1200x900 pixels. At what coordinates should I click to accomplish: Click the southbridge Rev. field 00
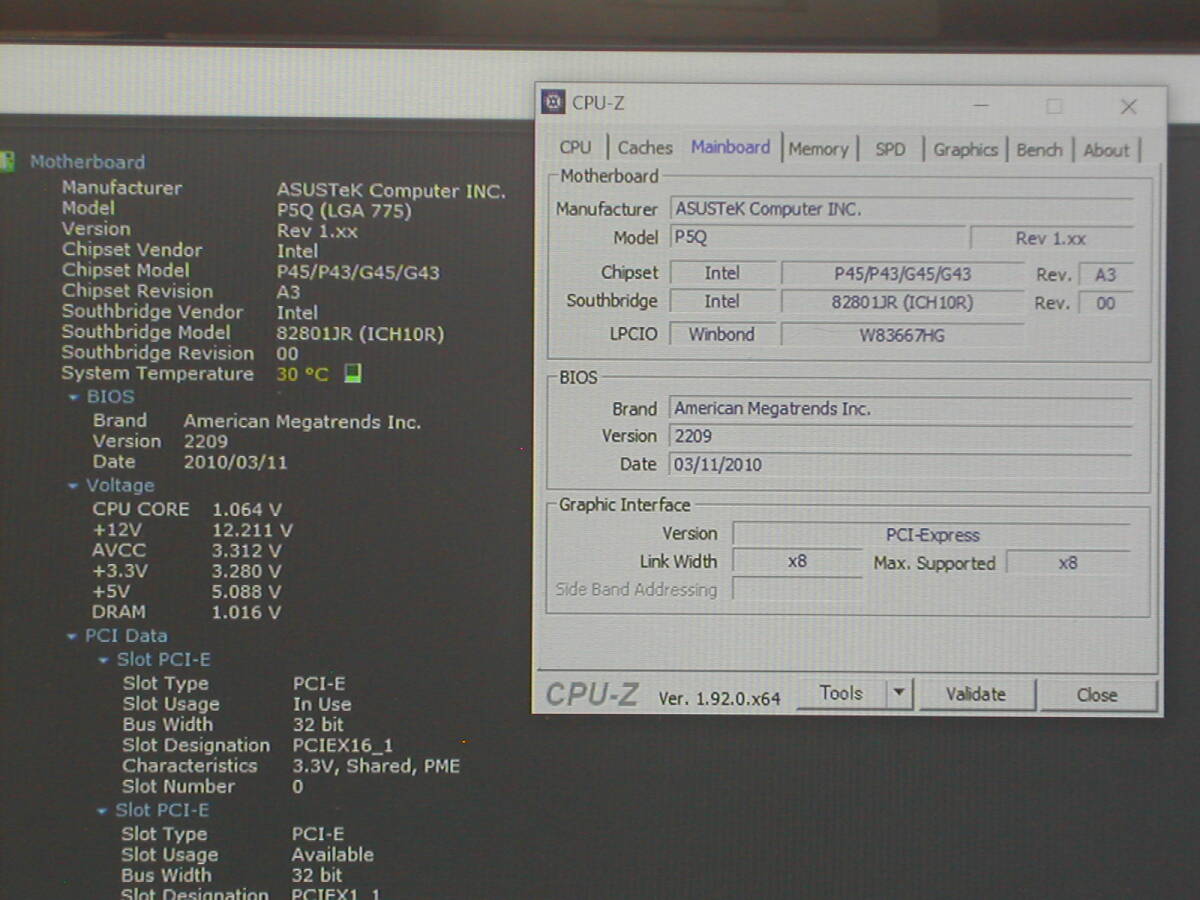tap(1106, 303)
